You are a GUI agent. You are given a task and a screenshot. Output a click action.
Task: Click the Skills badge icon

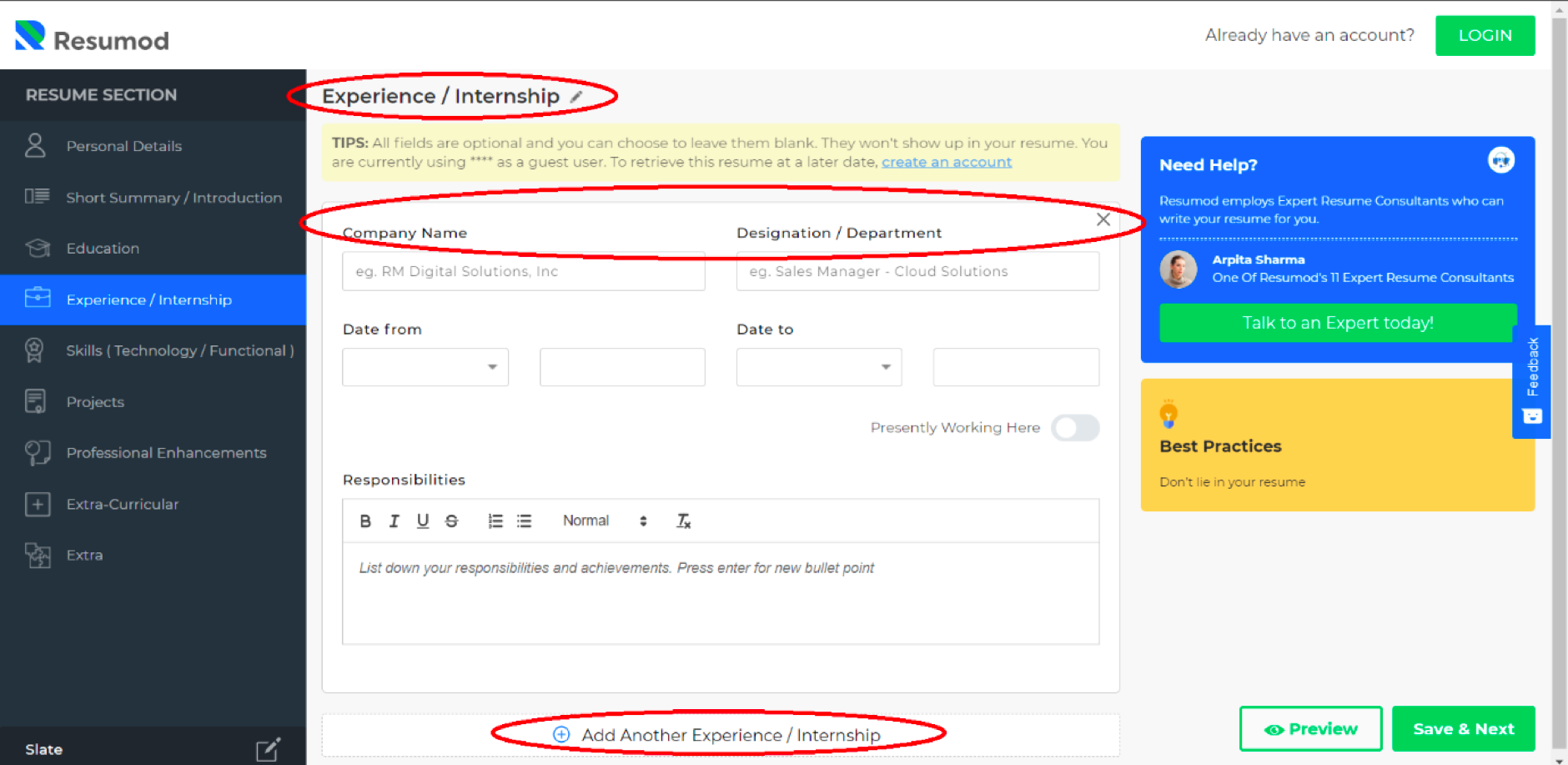point(34,350)
